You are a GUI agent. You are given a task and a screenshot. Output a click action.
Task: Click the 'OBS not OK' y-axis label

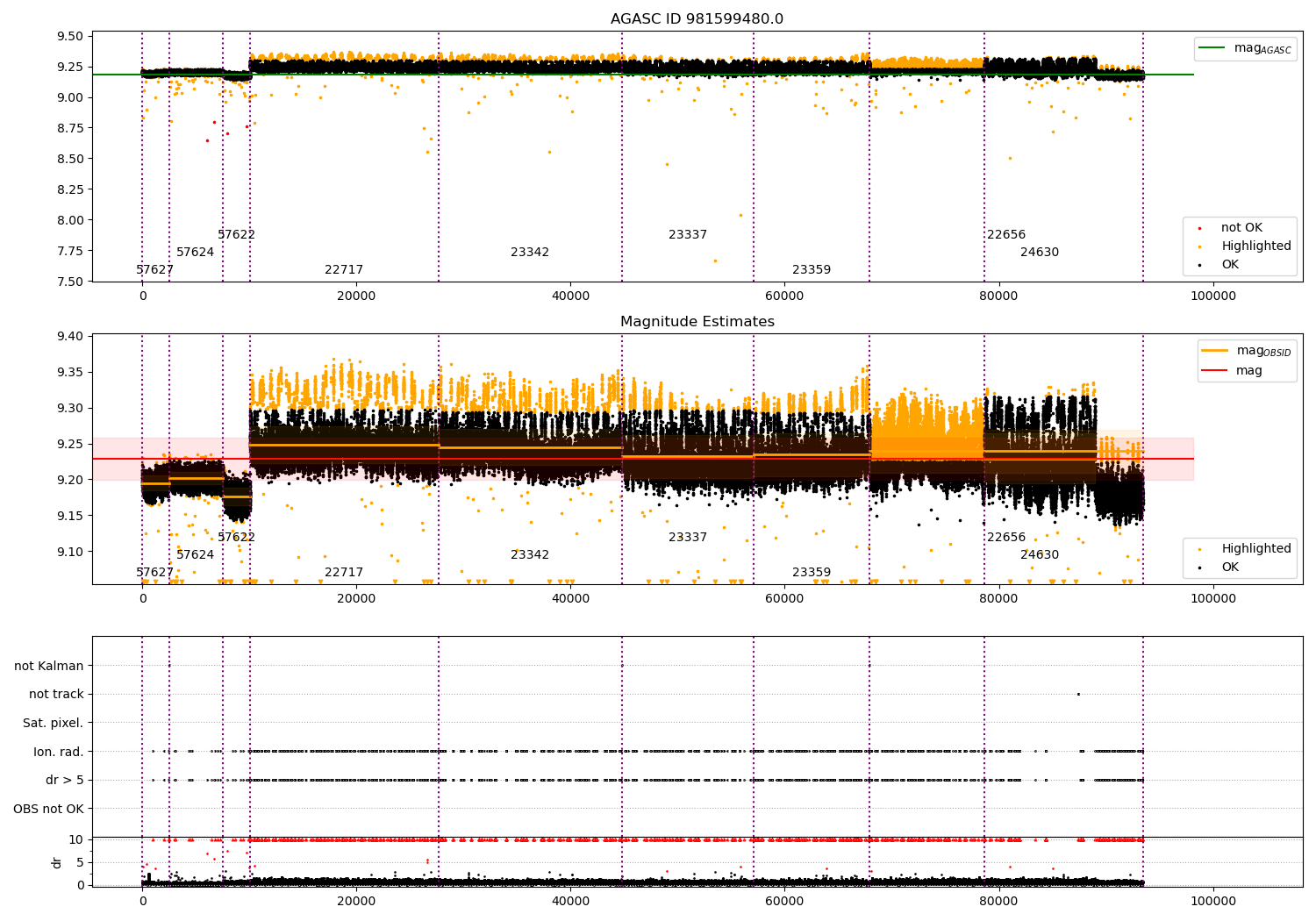coord(49,809)
